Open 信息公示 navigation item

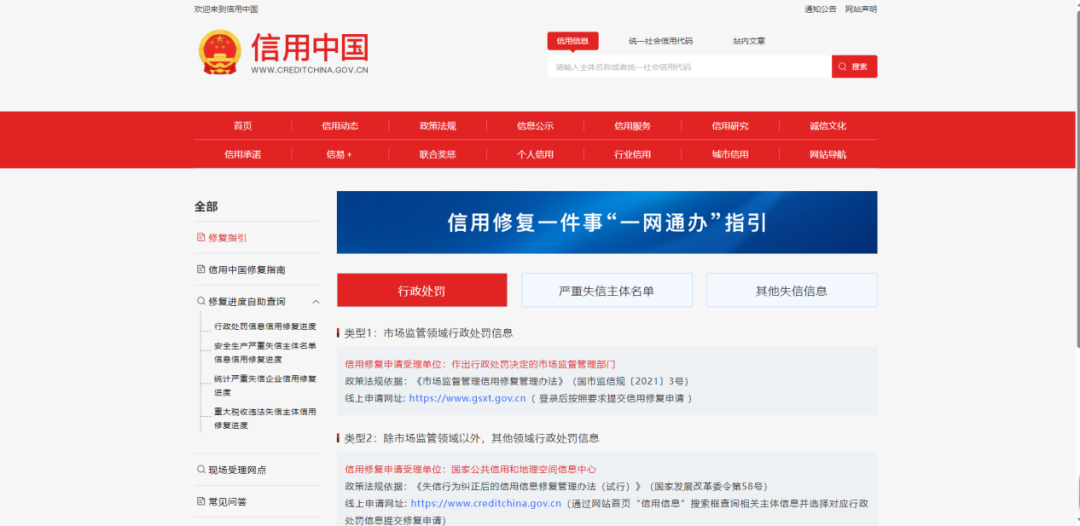(x=535, y=126)
